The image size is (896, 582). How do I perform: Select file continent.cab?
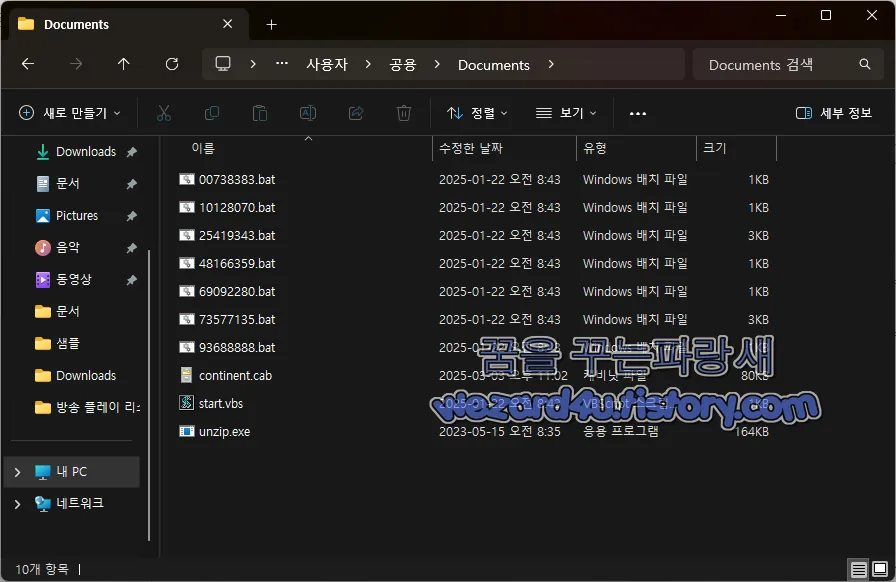(225, 376)
